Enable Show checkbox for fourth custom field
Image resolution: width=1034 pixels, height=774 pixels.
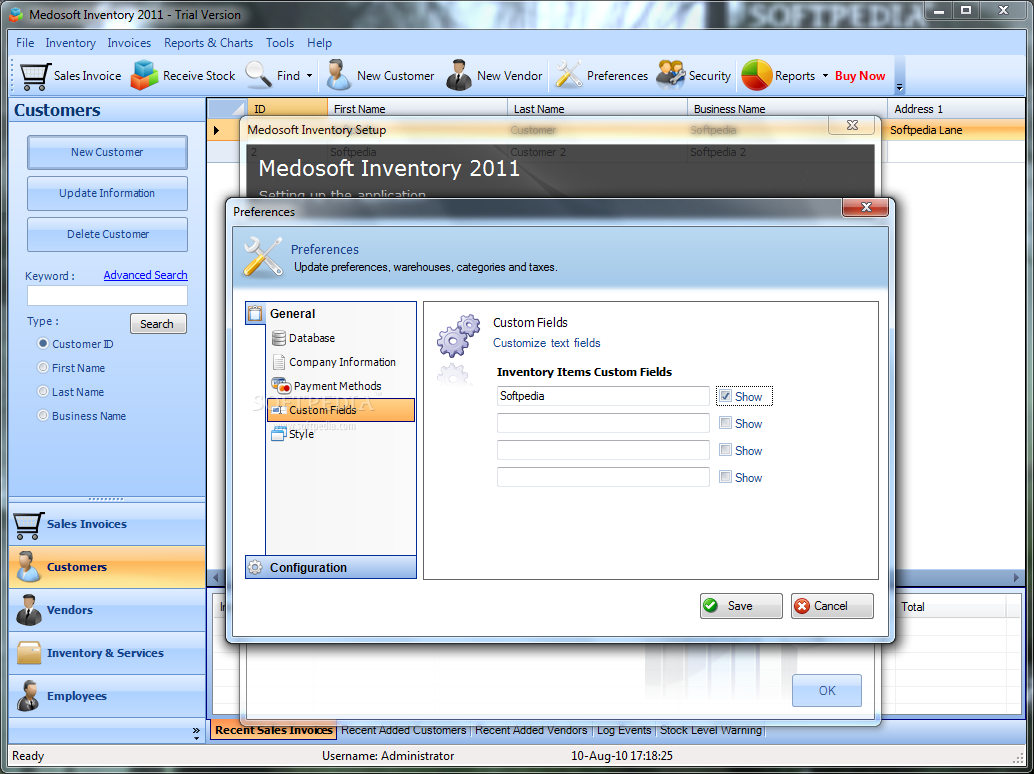tap(725, 477)
